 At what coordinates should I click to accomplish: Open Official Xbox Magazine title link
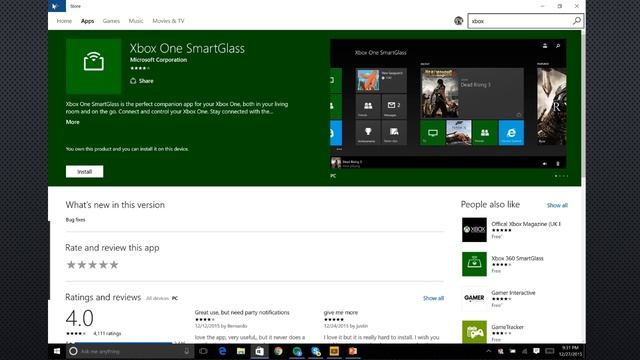click(526, 224)
